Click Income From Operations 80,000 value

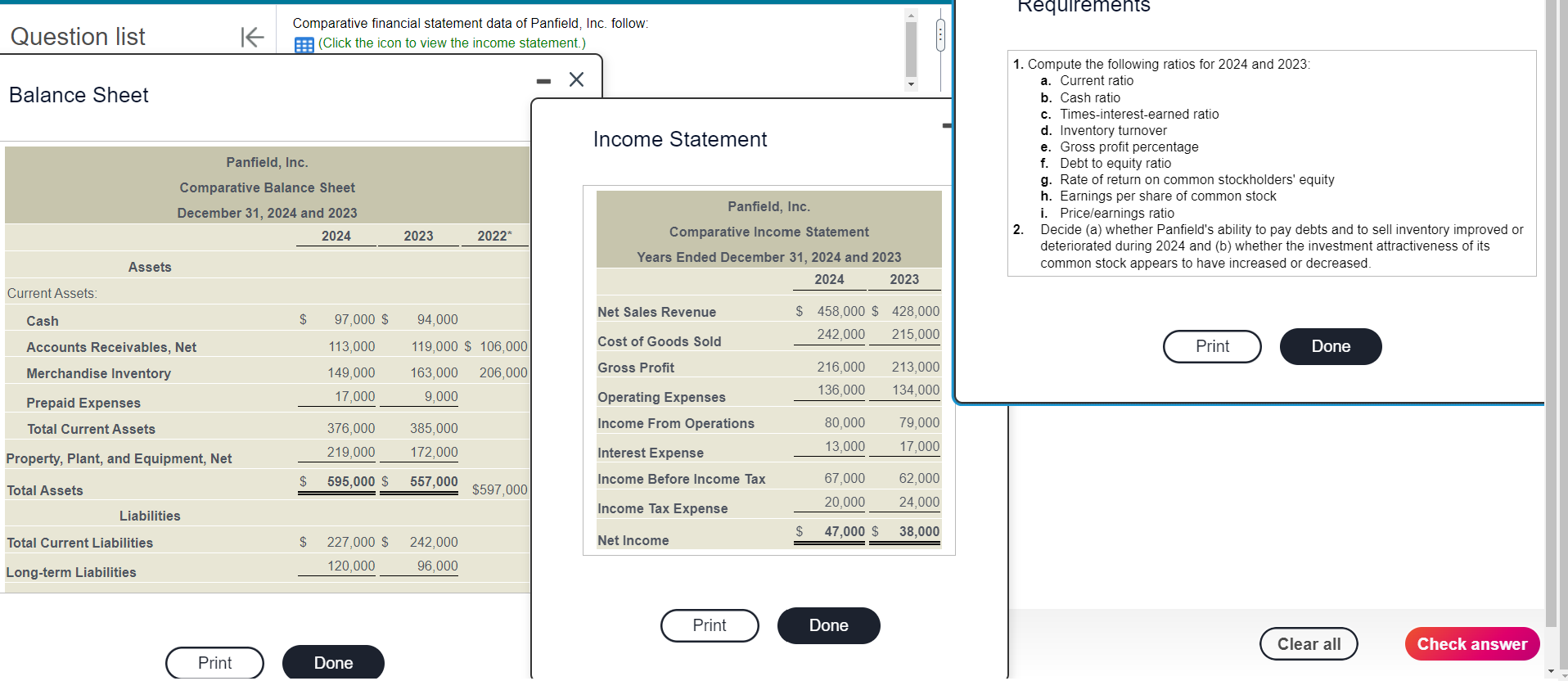pos(845,422)
